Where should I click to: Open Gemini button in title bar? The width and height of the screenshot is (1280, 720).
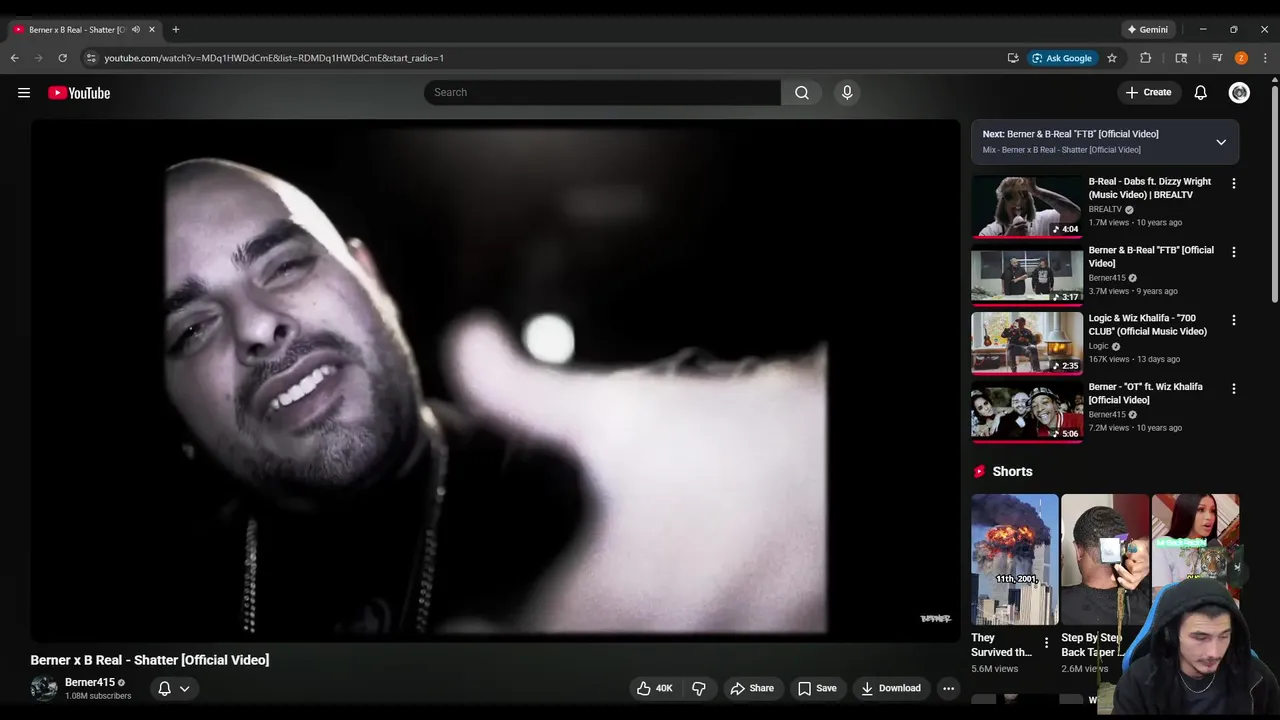click(1148, 30)
